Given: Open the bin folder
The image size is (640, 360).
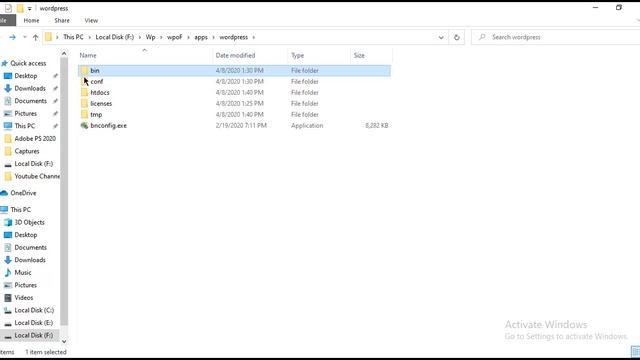Looking at the screenshot, I should (234, 71).
